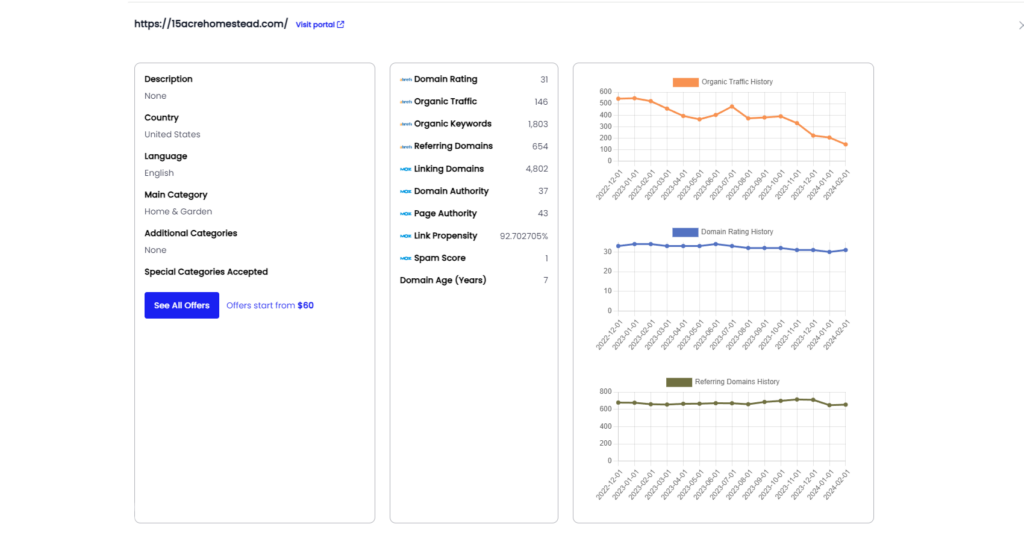Click the Ahrefs icon beside Domain Rating
This screenshot has height=542, width=1024.
coord(406,80)
